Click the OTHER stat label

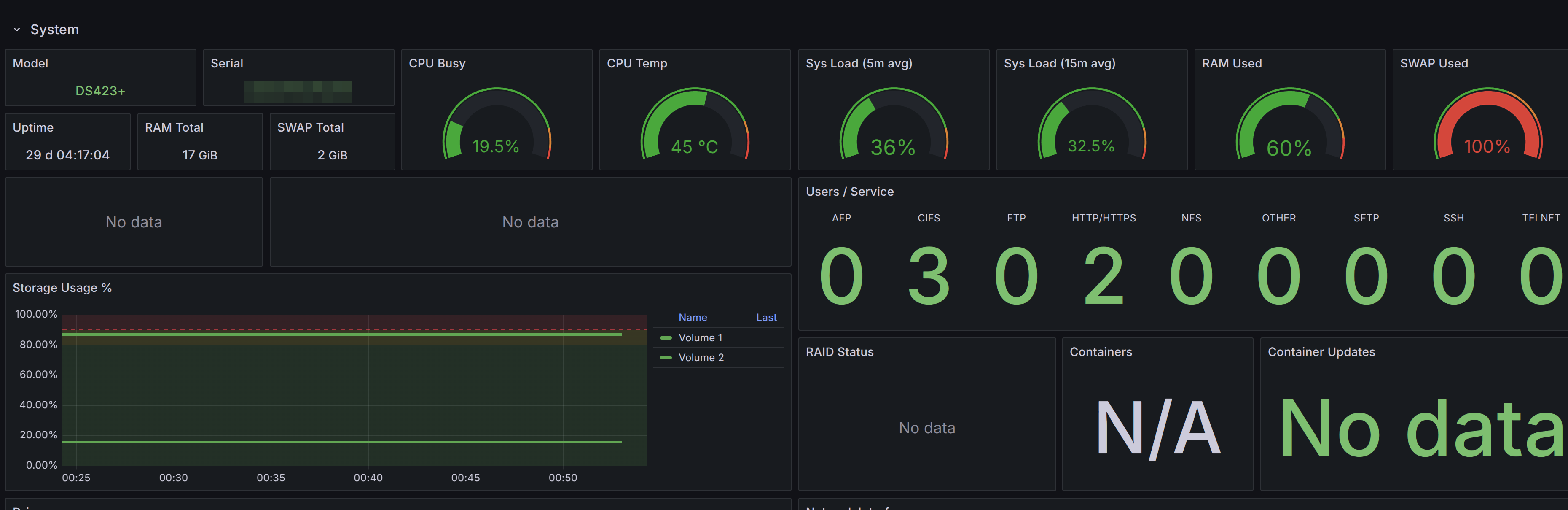[1278, 218]
